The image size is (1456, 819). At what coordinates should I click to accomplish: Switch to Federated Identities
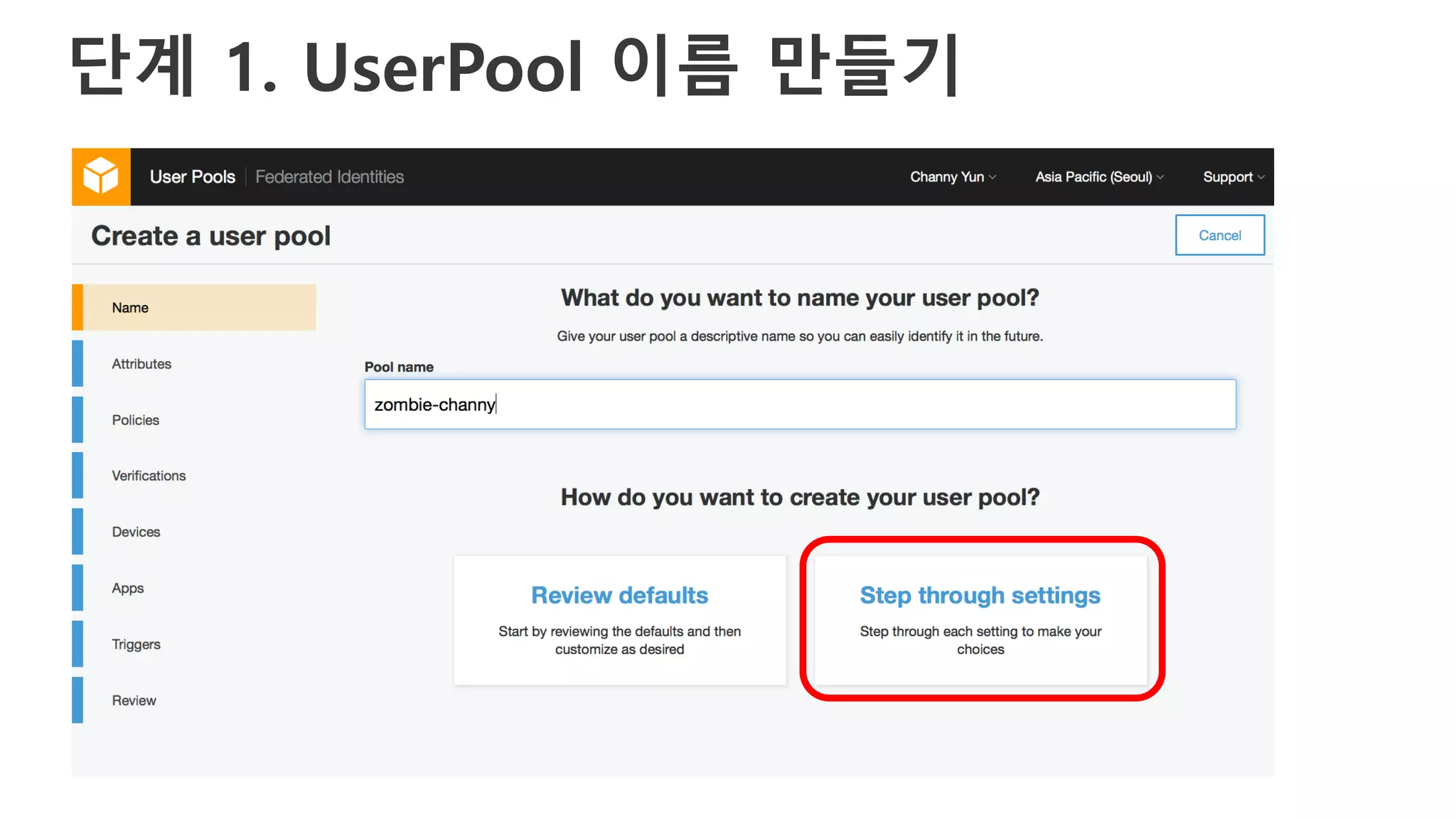tap(329, 177)
